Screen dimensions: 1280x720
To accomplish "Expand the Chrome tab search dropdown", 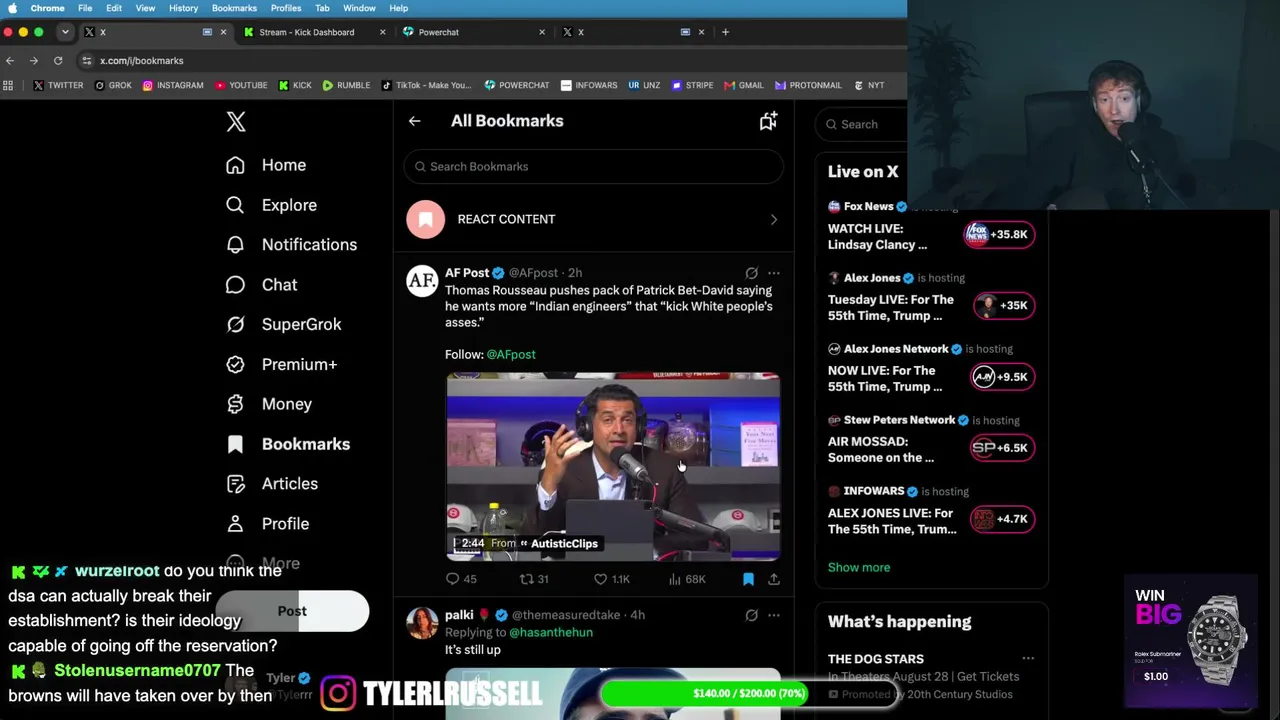I will [65, 32].
